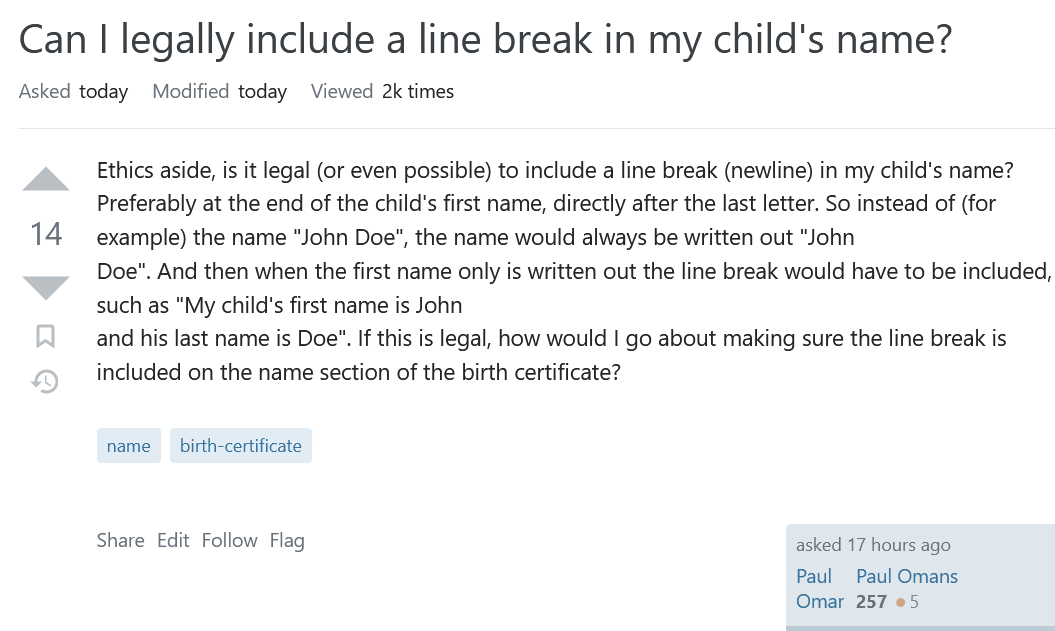Downvote the question with the down arrow

pos(46,287)
